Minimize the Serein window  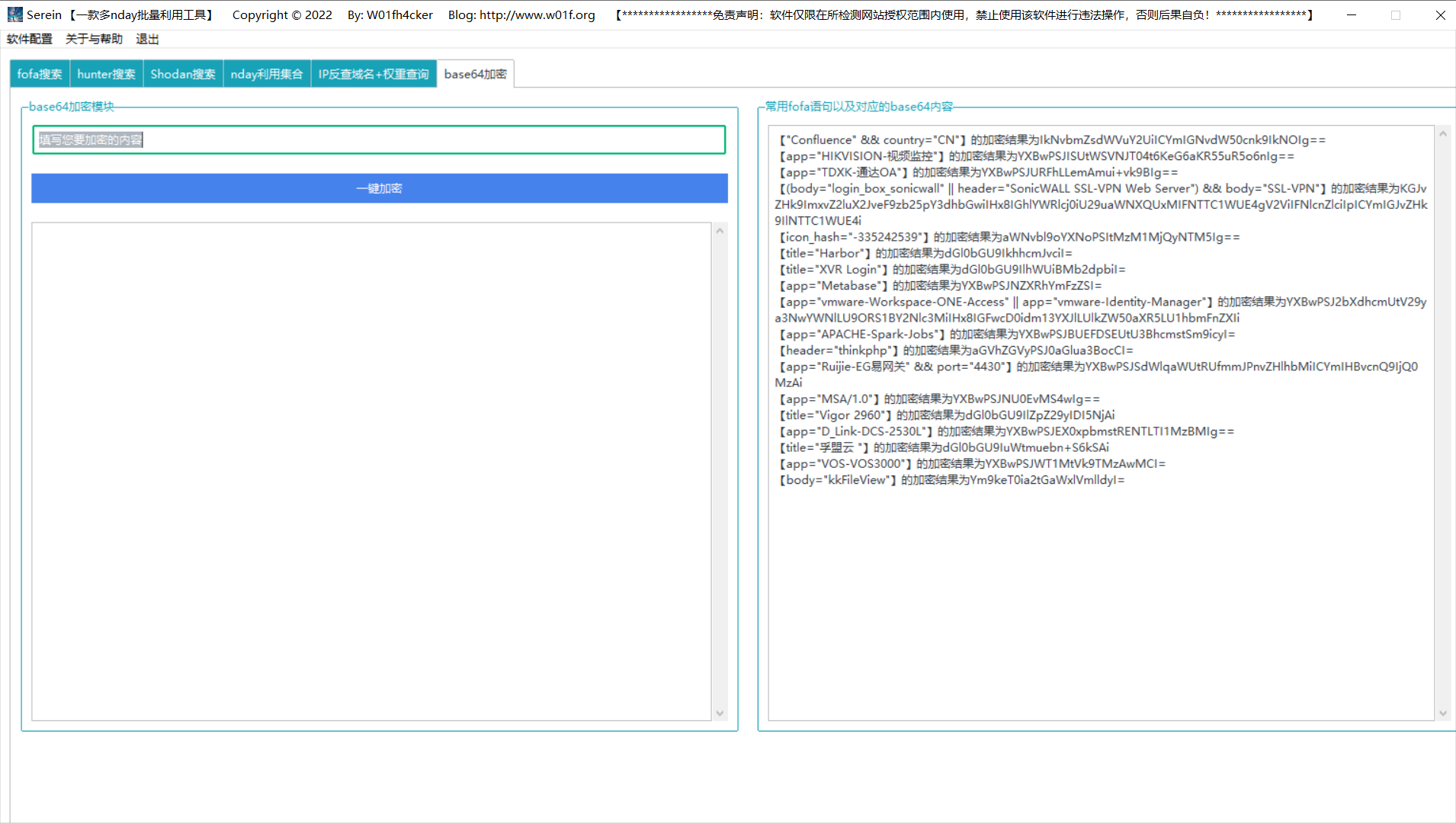(x=1352, y=14)
